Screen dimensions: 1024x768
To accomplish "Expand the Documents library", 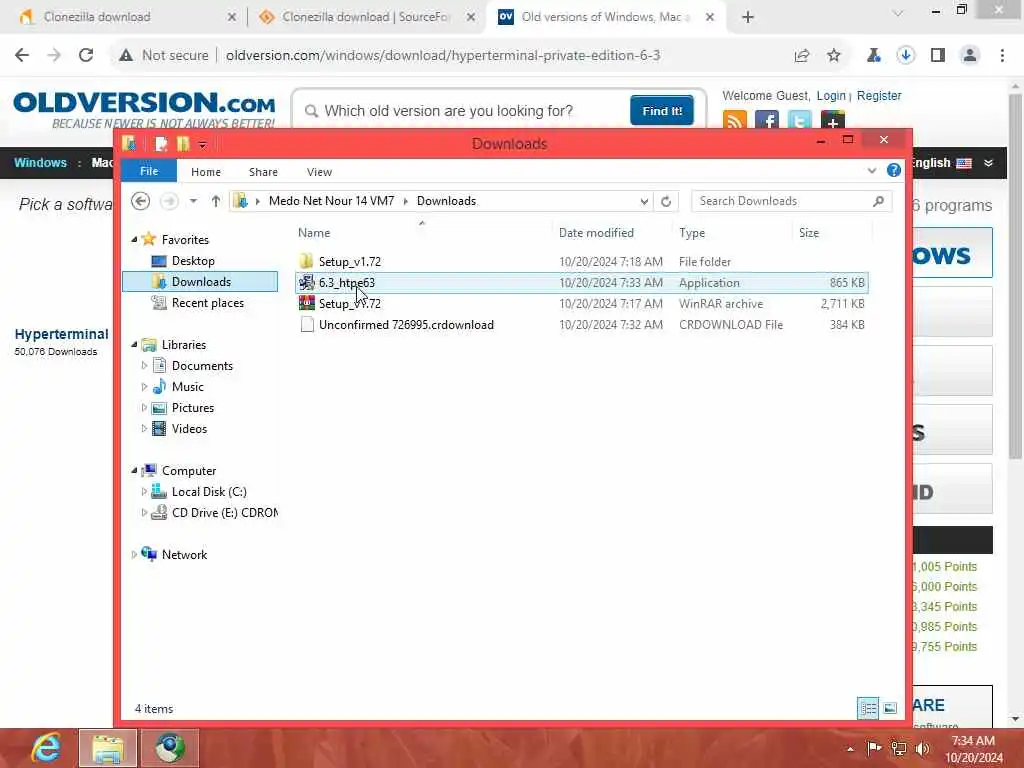I will 144,366.
